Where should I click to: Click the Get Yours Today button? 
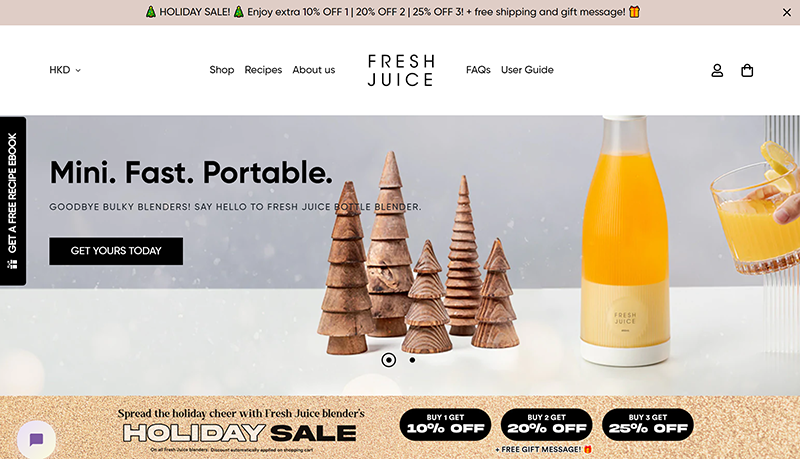pos(116,251)
